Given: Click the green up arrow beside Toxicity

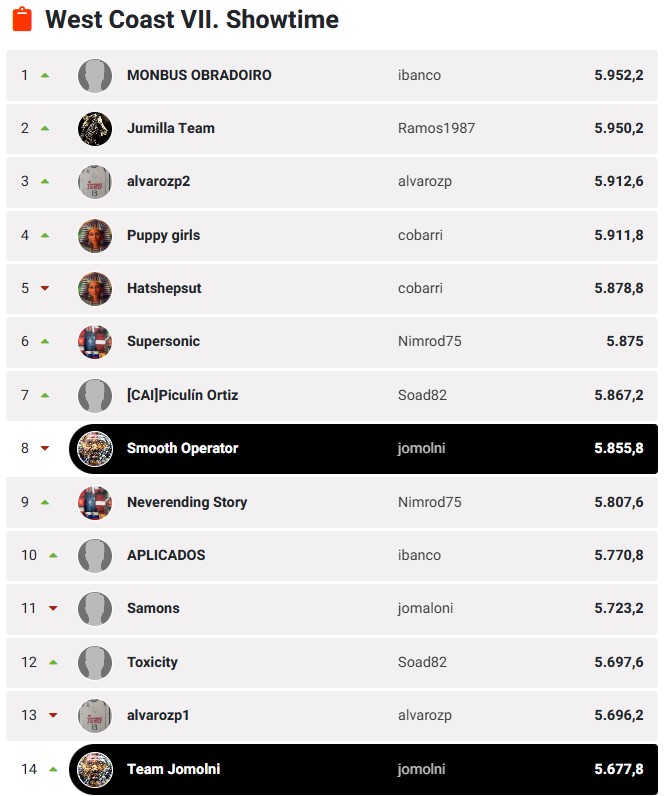Looking at the screenshot, I should [53, 662].
